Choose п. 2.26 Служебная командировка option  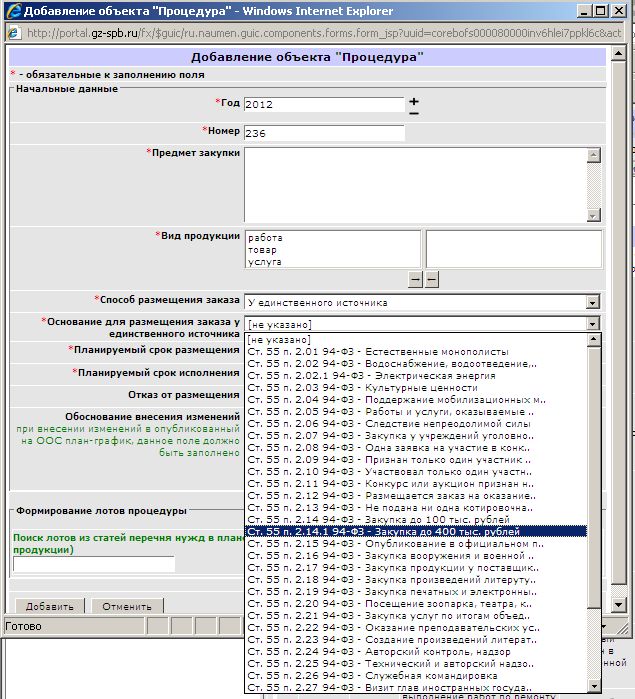[416, 676]
